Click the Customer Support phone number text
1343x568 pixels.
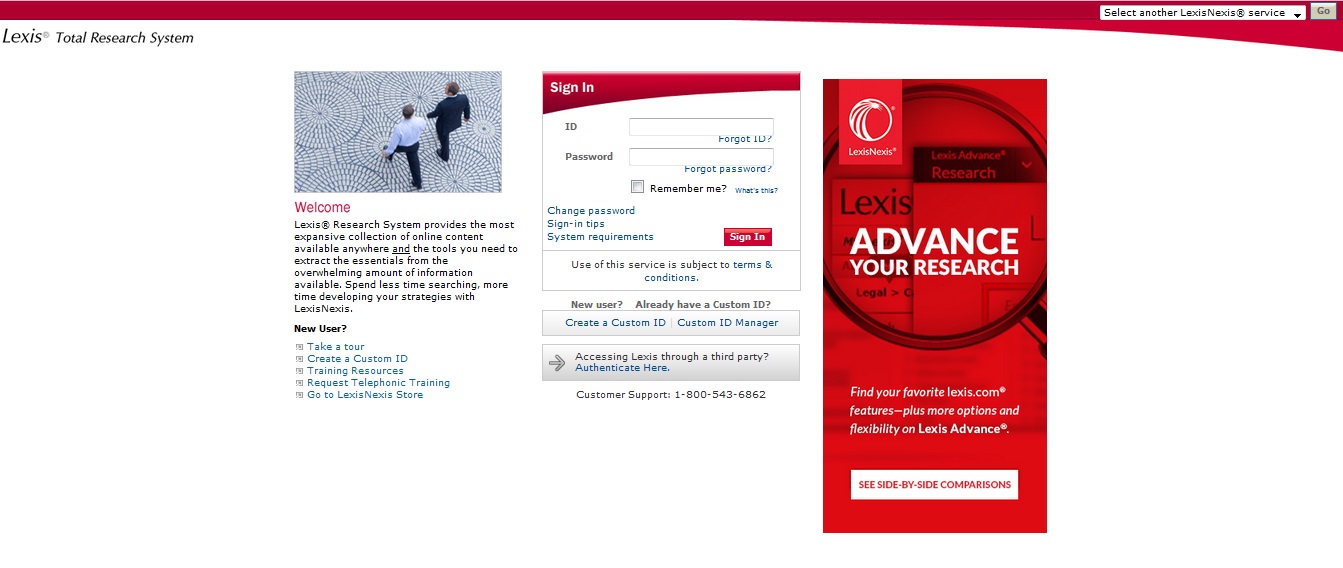pyautogui.click(x=671, y=395)
